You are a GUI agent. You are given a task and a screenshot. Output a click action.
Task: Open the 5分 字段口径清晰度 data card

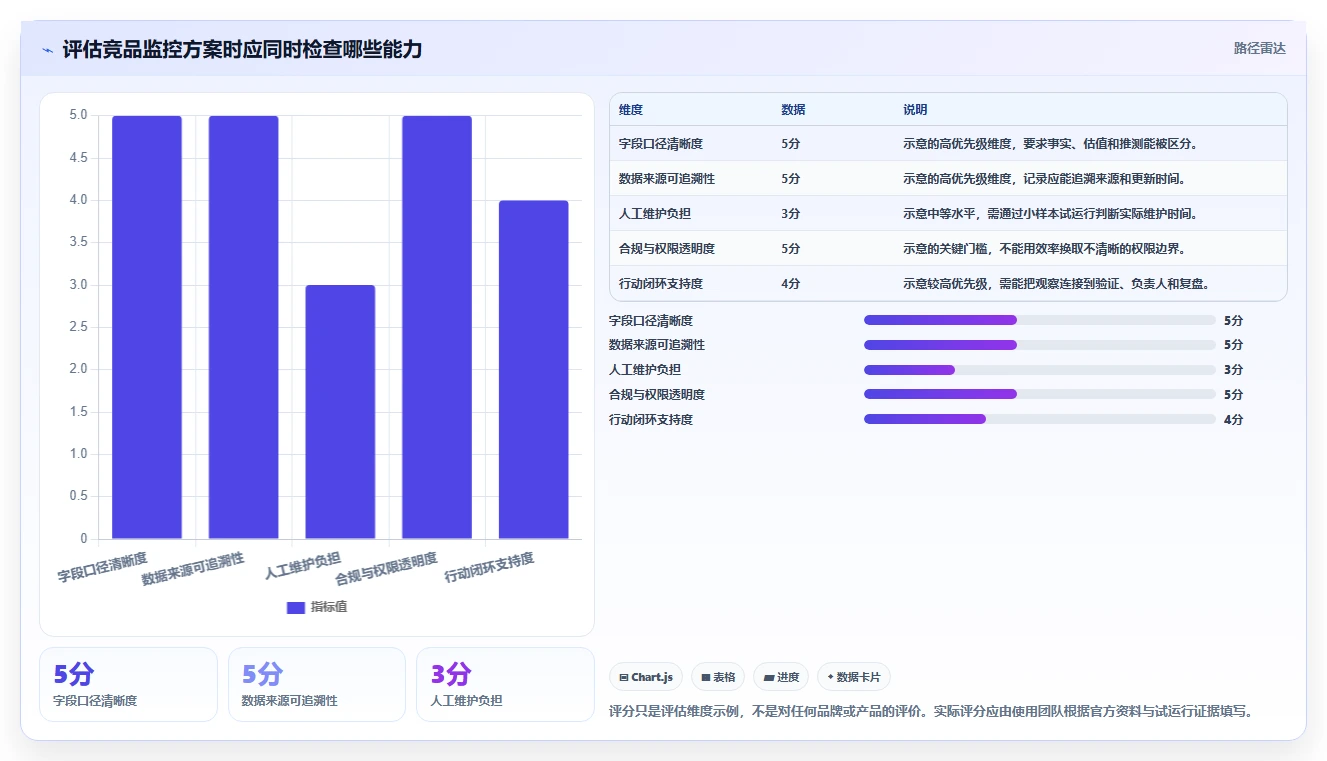(128, 684)
